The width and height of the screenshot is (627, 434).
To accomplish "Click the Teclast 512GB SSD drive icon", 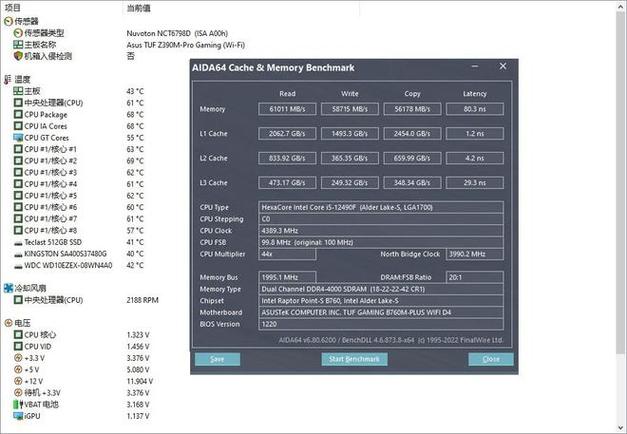I will (x=18, y=243).
